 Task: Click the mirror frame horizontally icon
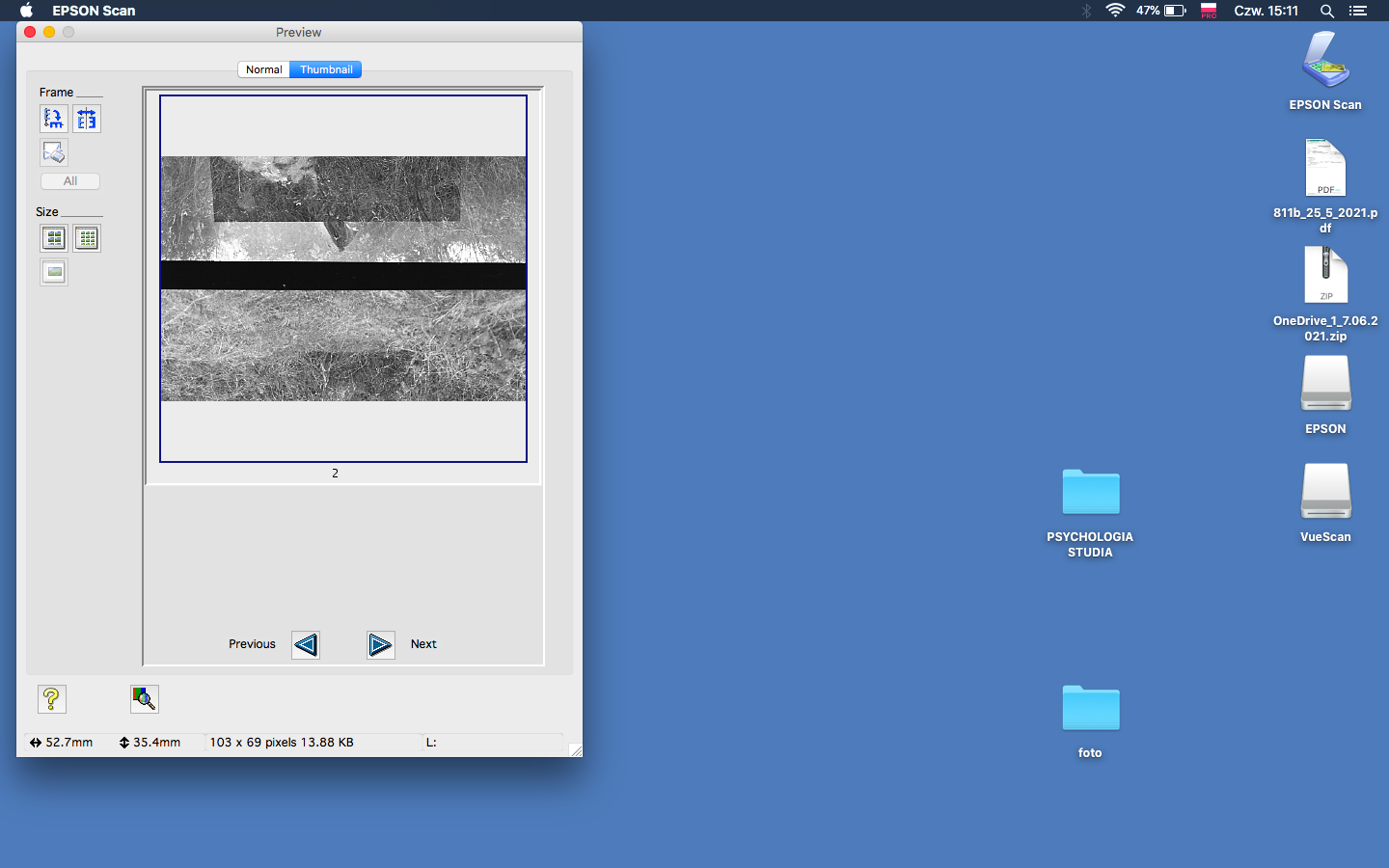click(87, 119)
